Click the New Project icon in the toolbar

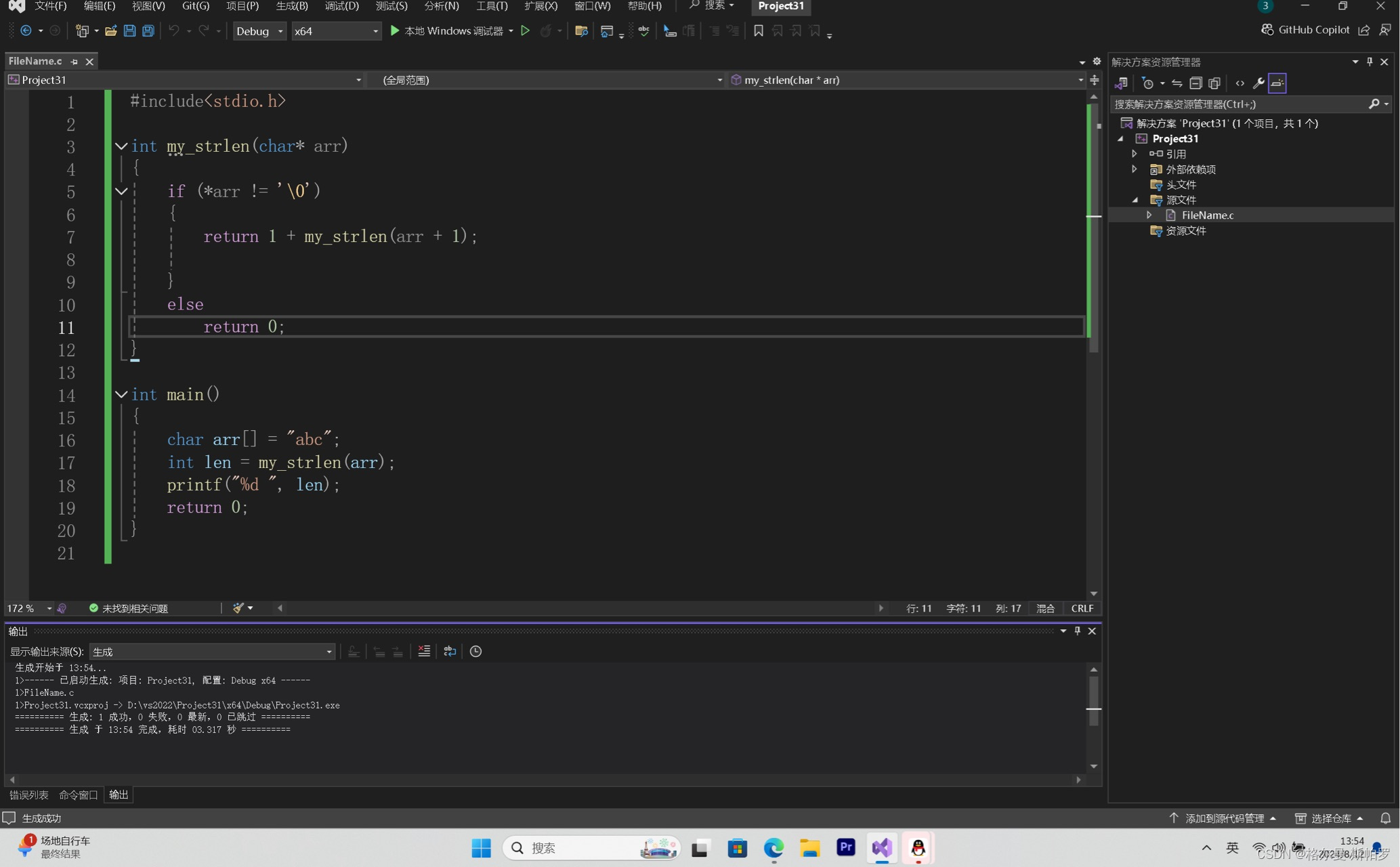tap(82, 30)
